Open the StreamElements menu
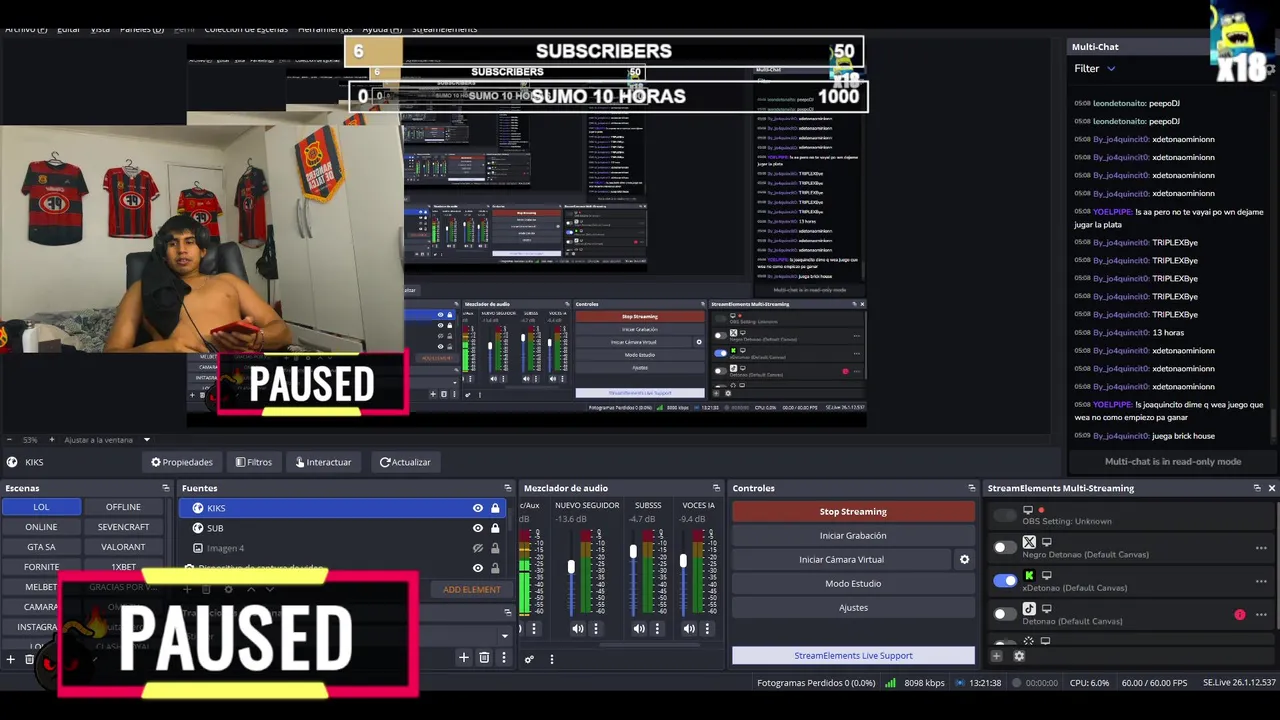 click(444, 29)
